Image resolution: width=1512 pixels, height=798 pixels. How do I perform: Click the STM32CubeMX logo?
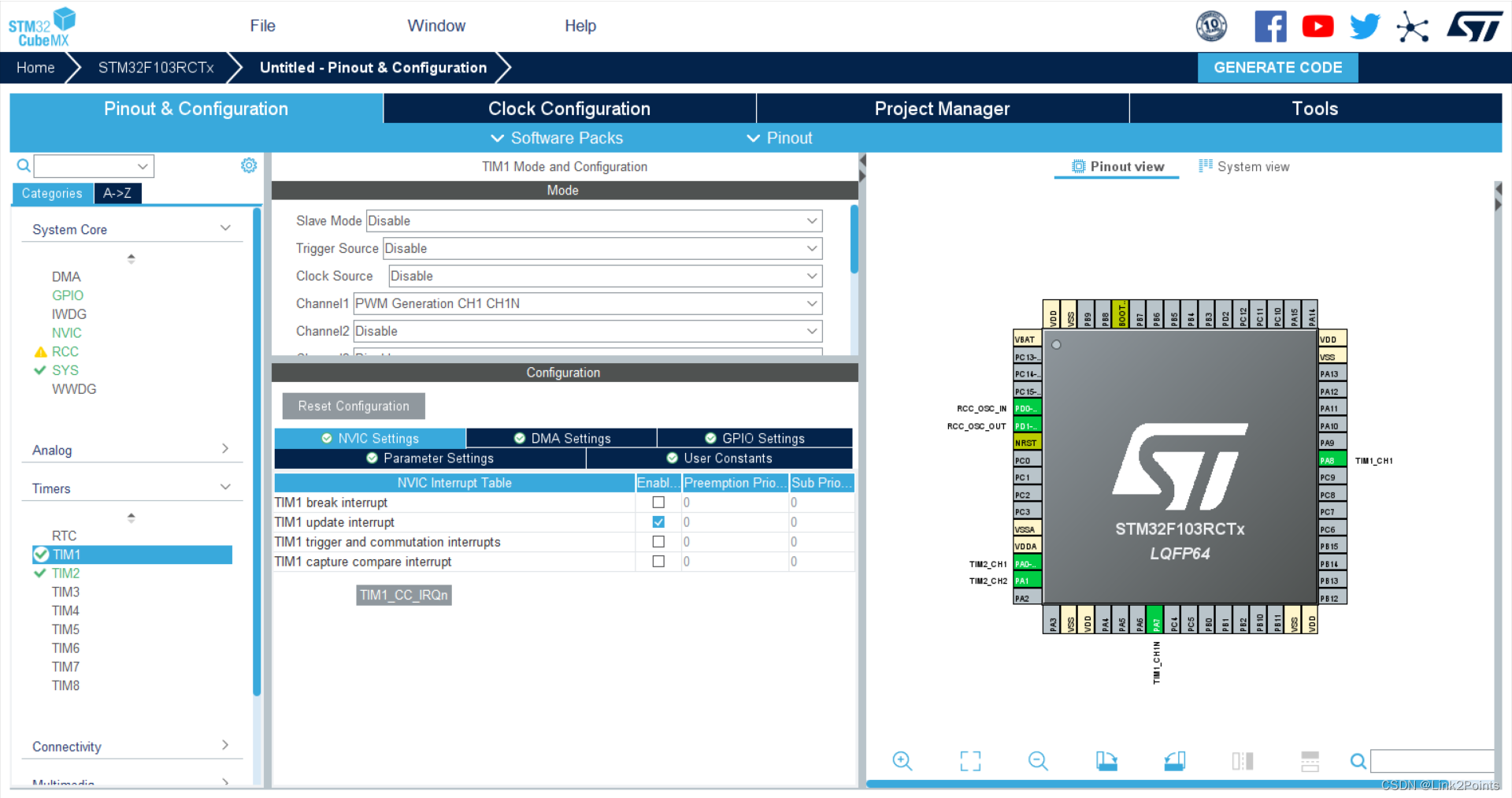(x=42, y=28)
